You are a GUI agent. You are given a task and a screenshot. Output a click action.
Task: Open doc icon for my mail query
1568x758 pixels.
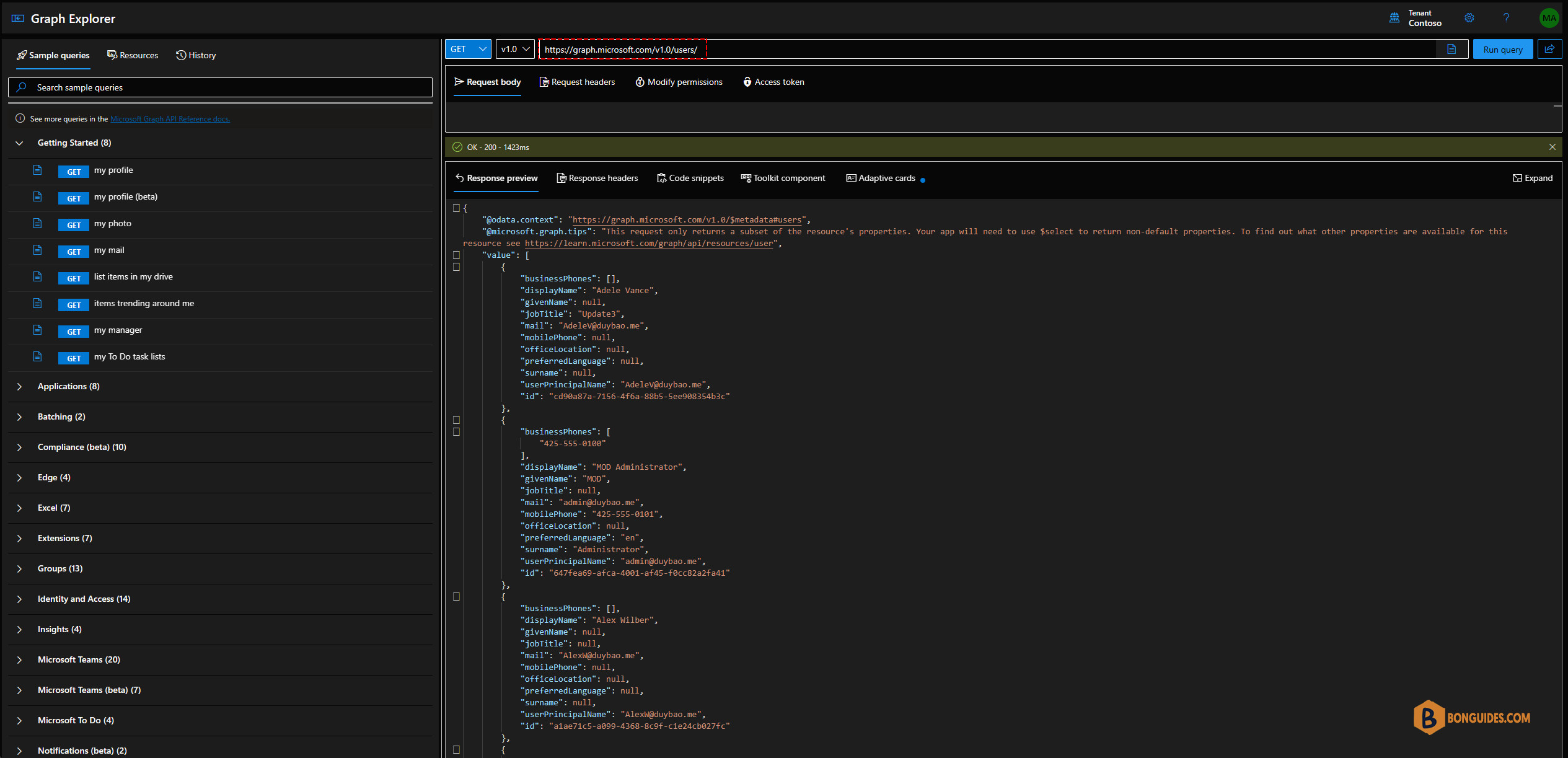(x=37, y=250)
